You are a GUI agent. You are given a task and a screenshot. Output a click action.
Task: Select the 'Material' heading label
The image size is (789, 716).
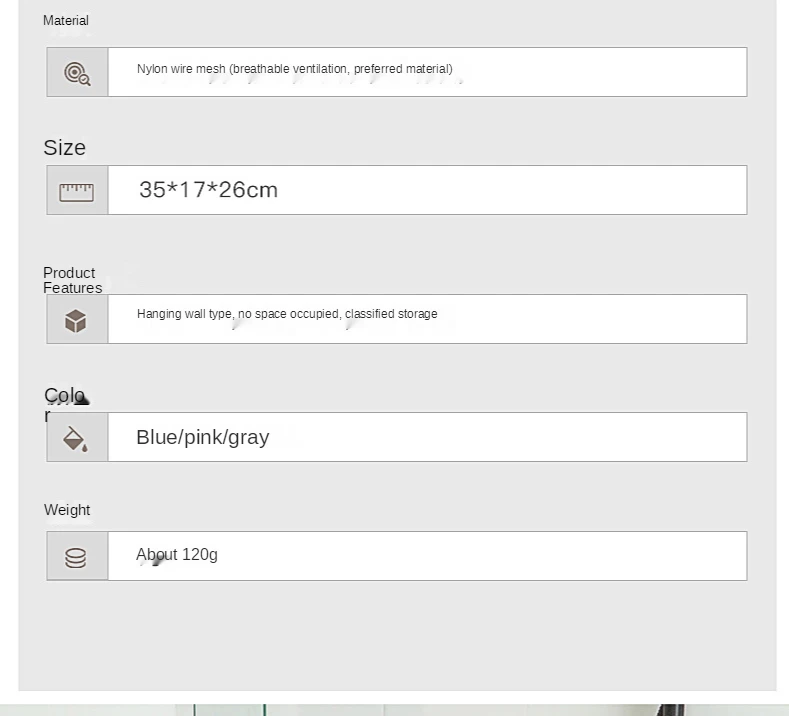click(66, 21)
